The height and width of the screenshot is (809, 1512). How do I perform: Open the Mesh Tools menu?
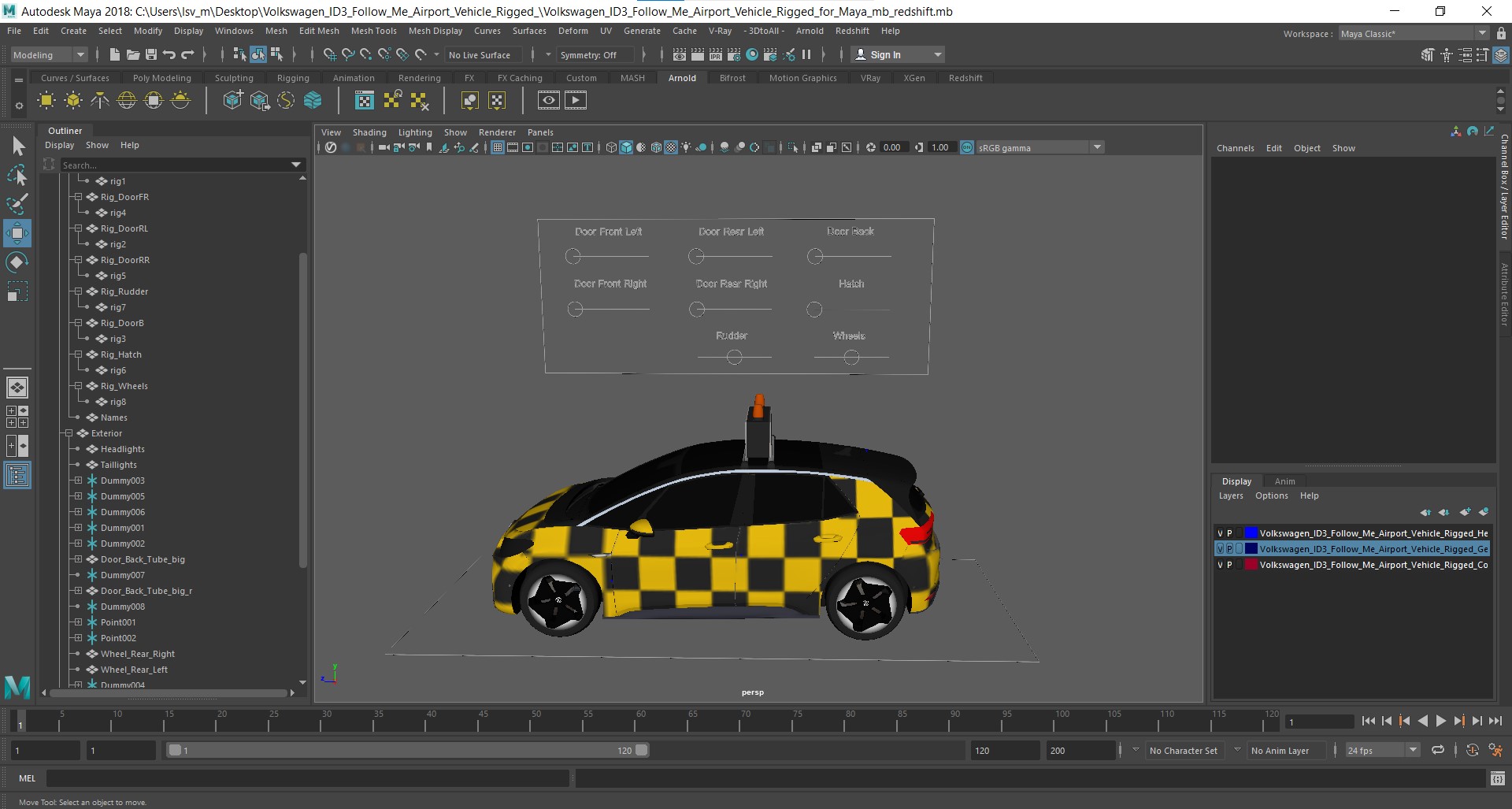coord(373,31)
